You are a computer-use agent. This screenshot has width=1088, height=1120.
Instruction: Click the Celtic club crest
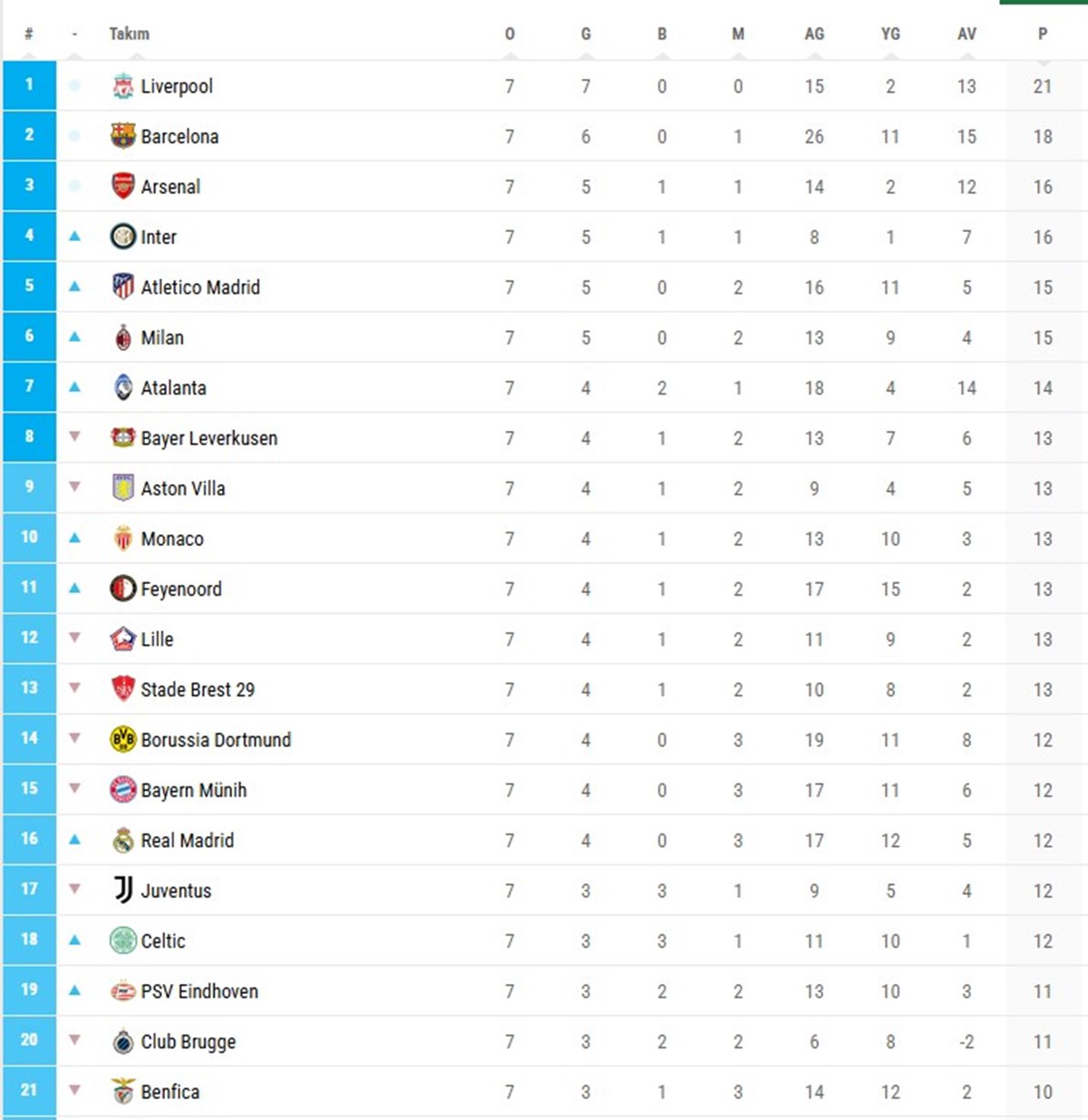[x=123, y=941]
